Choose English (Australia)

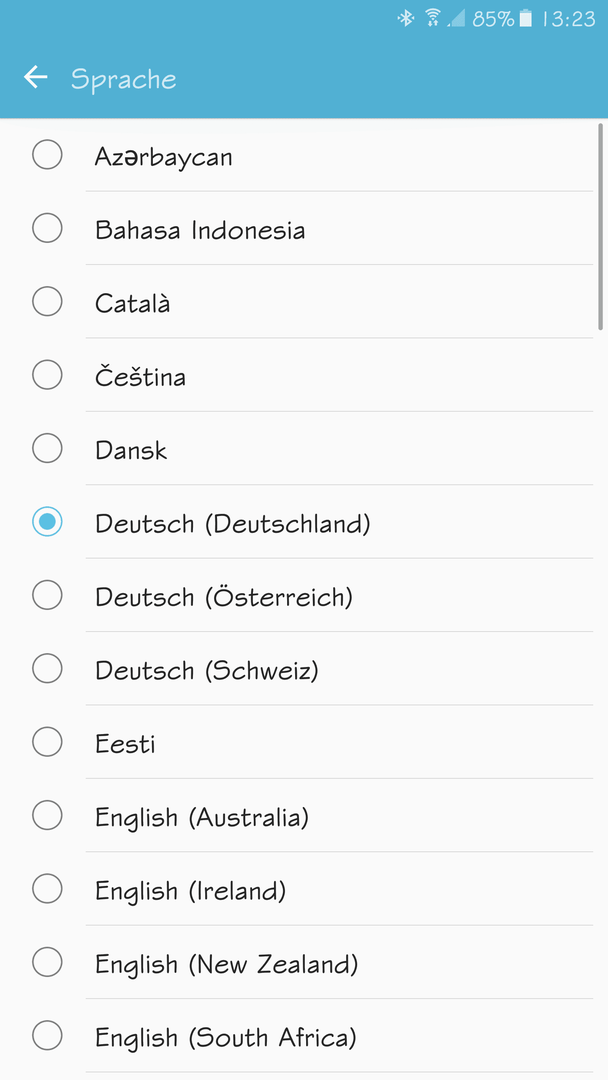304,816
